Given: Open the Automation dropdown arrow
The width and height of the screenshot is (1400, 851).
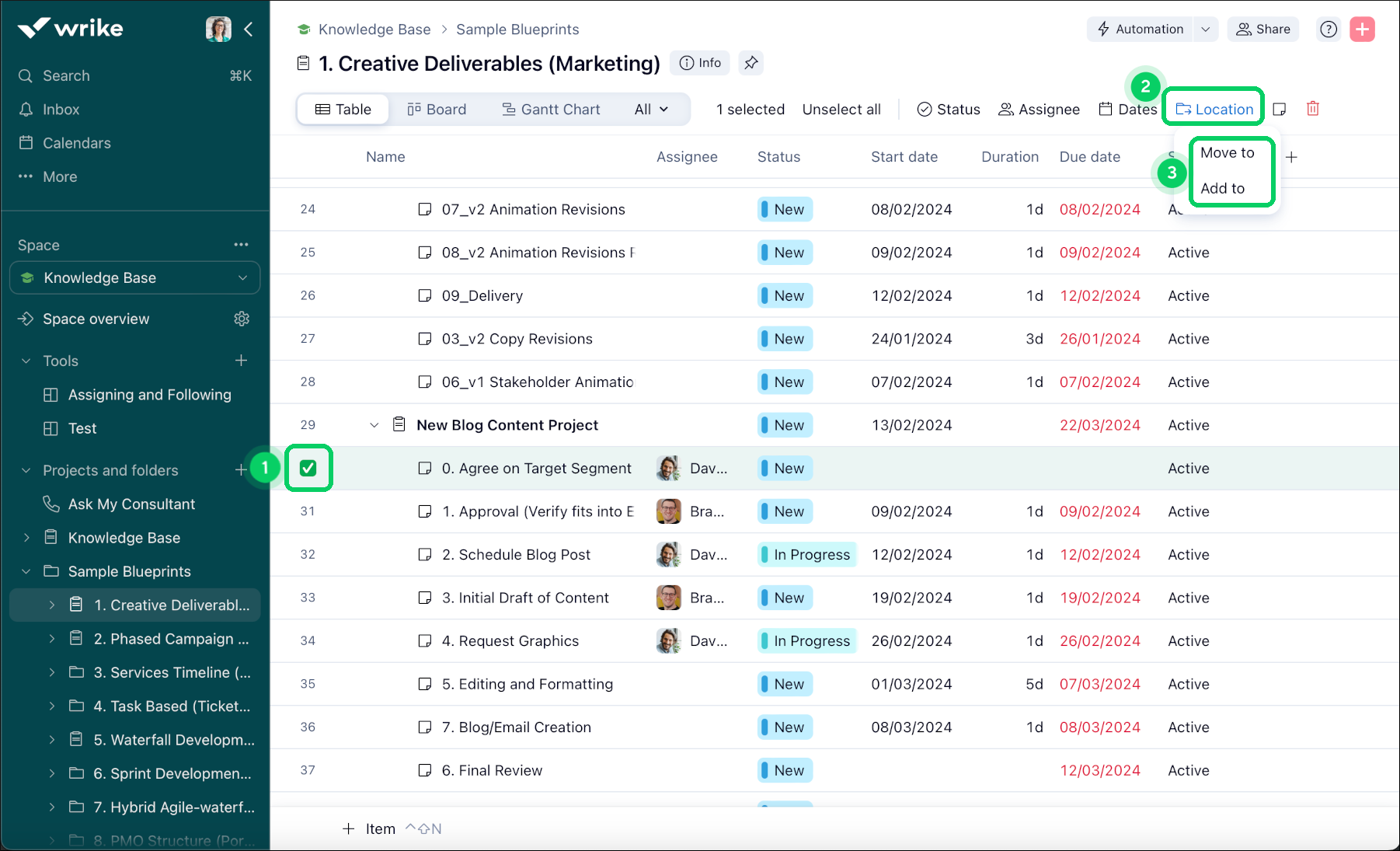Looking at the screenshot, I should click(x=1205, y=30).
